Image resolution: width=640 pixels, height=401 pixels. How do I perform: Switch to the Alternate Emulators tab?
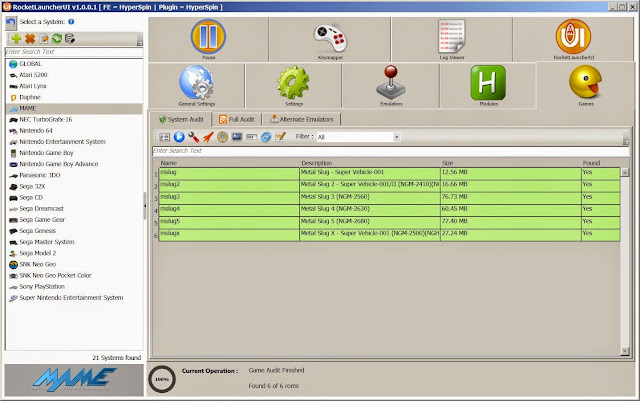coord(302,119)
